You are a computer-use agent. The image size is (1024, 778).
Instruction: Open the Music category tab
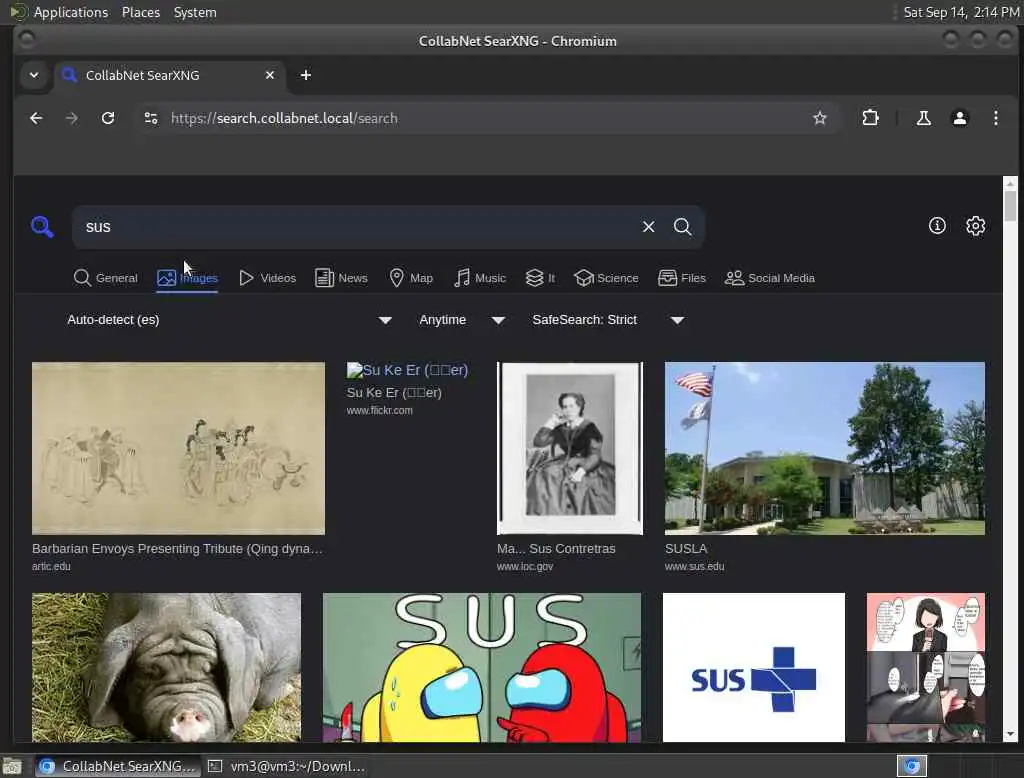click(480, 278)
